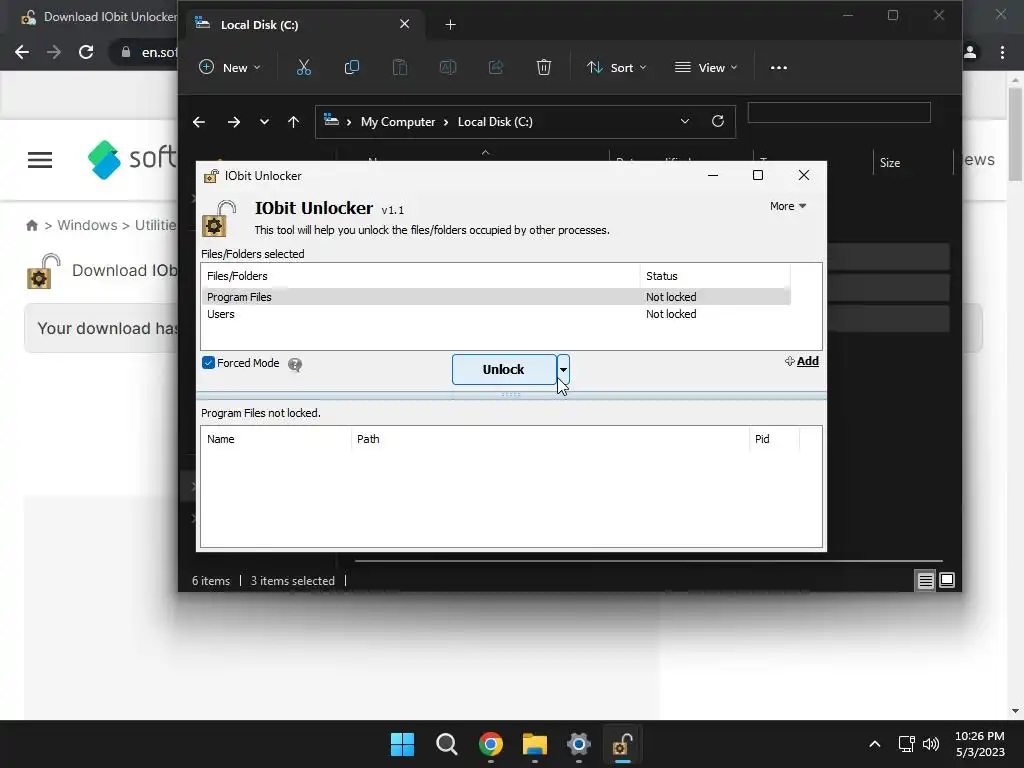This screenshot has width=1024, height=768.
Task: Click the File Explorer Cut icon
Action: [x=304, y=67]
